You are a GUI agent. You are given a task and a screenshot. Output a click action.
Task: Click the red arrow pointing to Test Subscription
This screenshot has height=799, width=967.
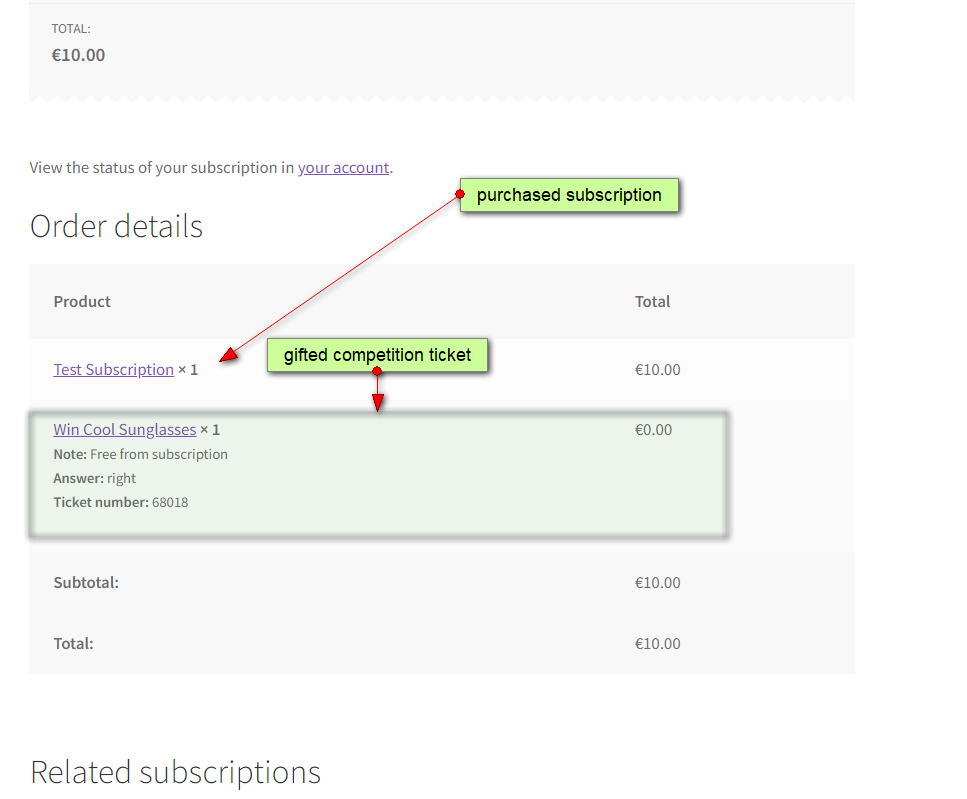pyautogui.click(x=230, y=356)
